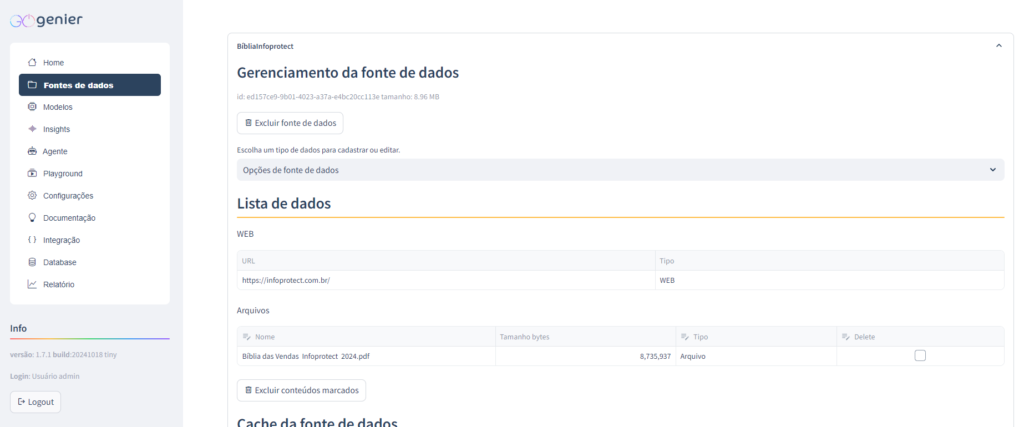The image size is (1024, 427).
Task: Click the Playground icon in sidebar
Action: point(32,173)
